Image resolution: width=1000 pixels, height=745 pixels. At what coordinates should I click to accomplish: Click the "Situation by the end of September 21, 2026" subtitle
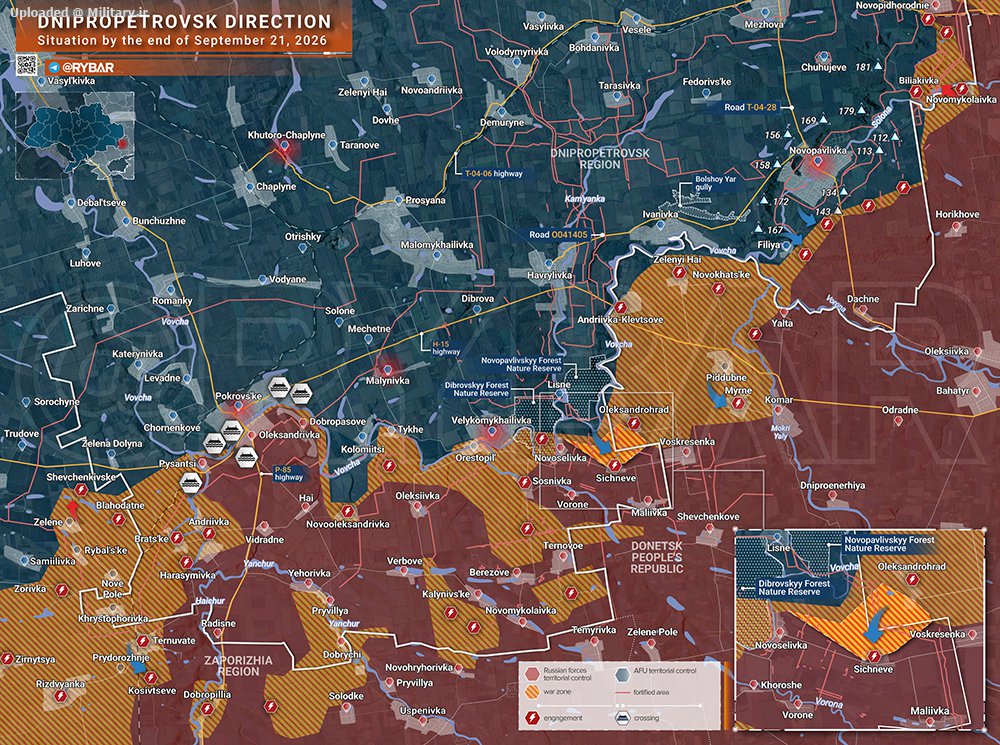point(182,41)
